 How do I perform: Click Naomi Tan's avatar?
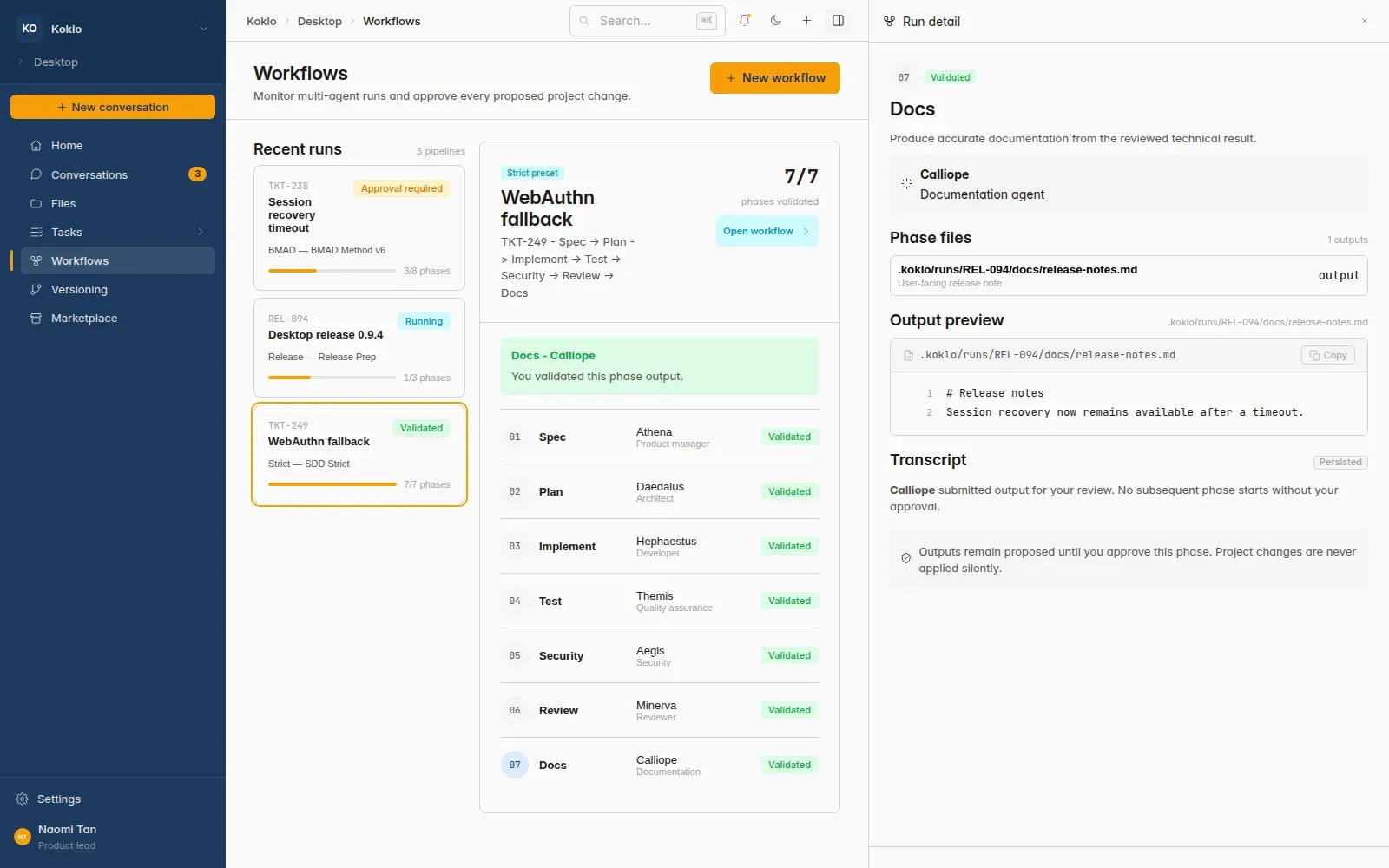[x=23, y=837]
